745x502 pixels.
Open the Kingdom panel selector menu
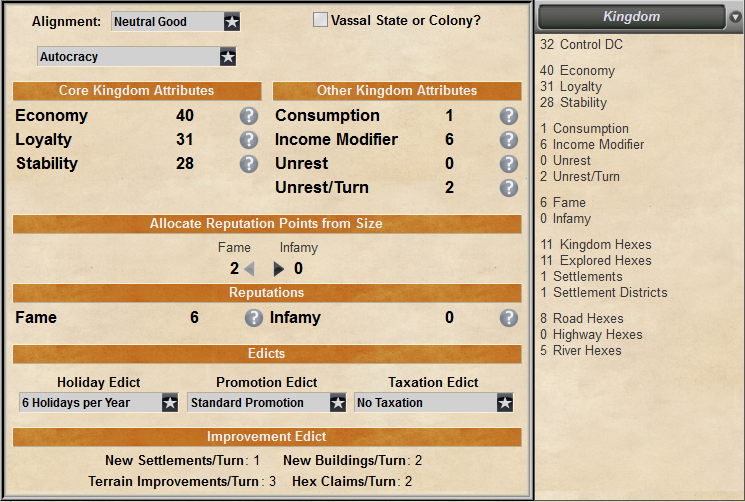pos(632,17)
